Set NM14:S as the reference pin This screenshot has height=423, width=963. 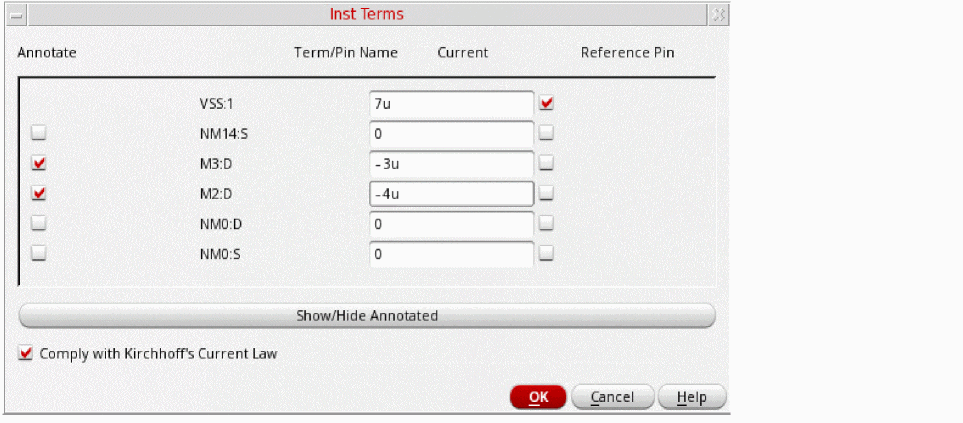point(546,132)
